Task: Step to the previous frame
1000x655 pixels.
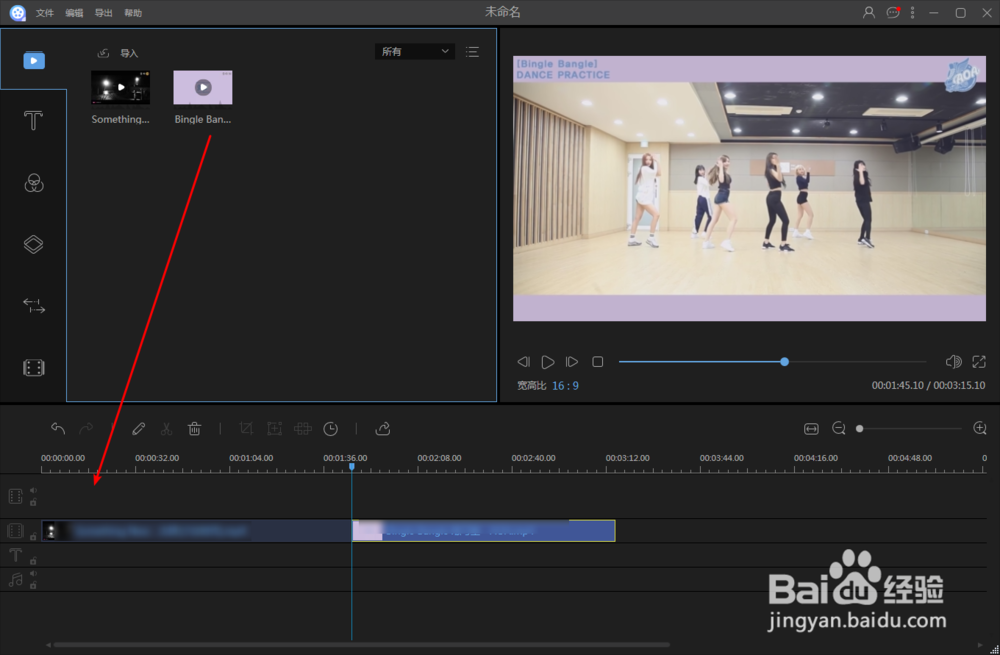Action: pyautogui.click(x=524, y=362)
